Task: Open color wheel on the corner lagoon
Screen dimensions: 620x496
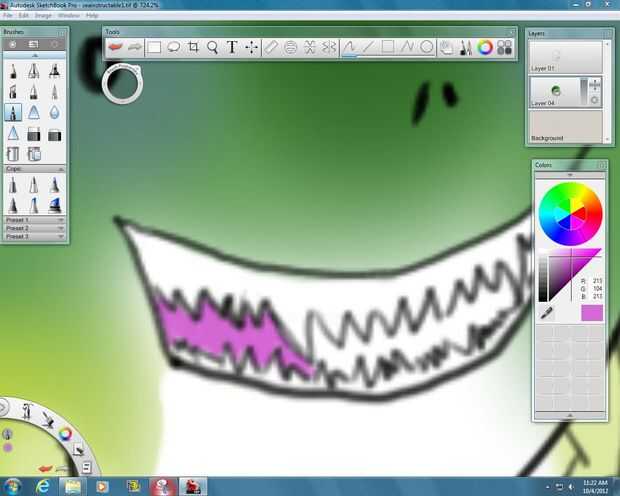Action: point(65,434)
